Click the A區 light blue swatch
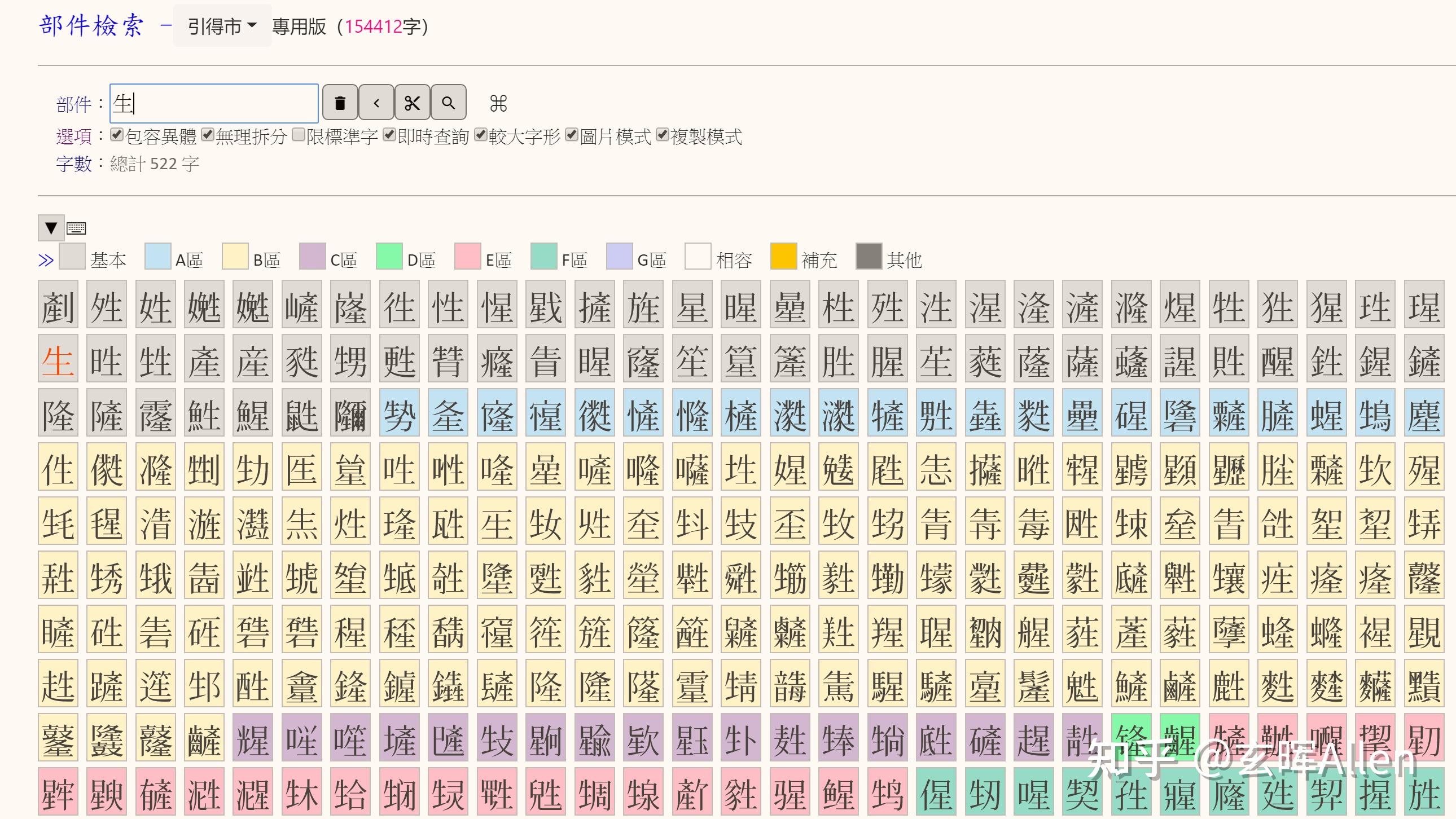This screenshot has width=1456, height=819. point(157,257)
